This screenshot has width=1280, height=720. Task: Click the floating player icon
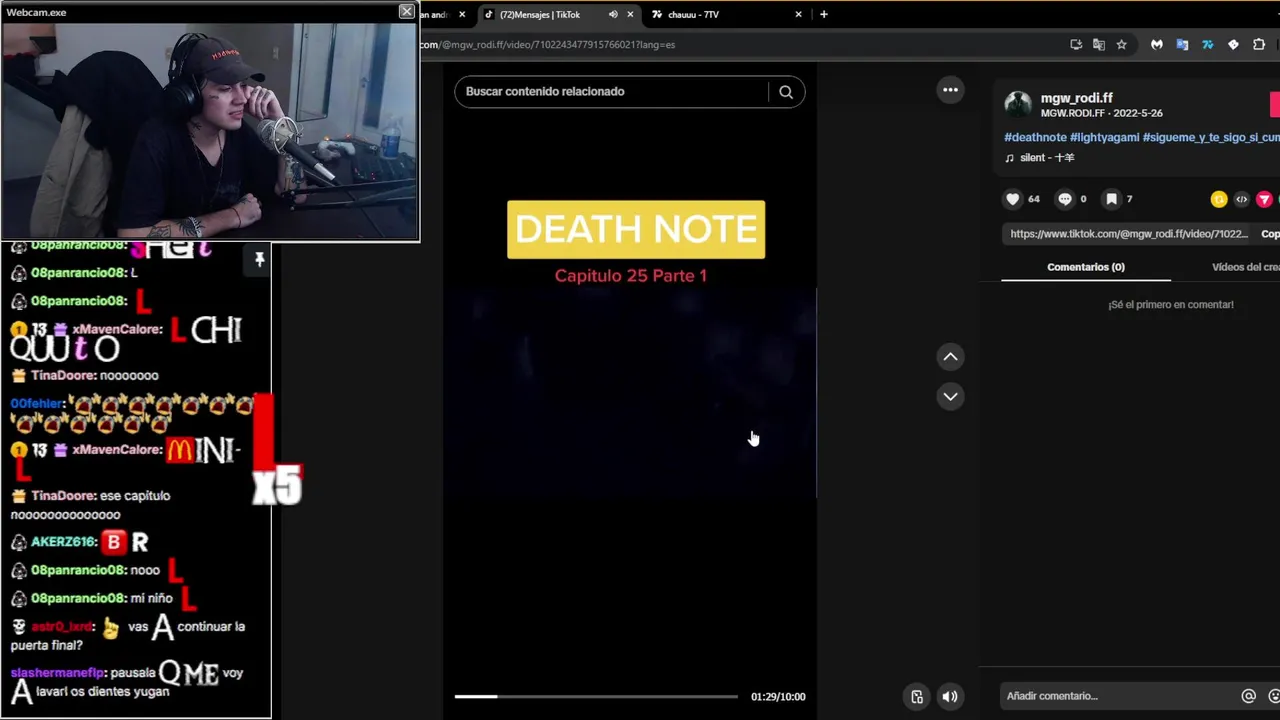(916, 697)
